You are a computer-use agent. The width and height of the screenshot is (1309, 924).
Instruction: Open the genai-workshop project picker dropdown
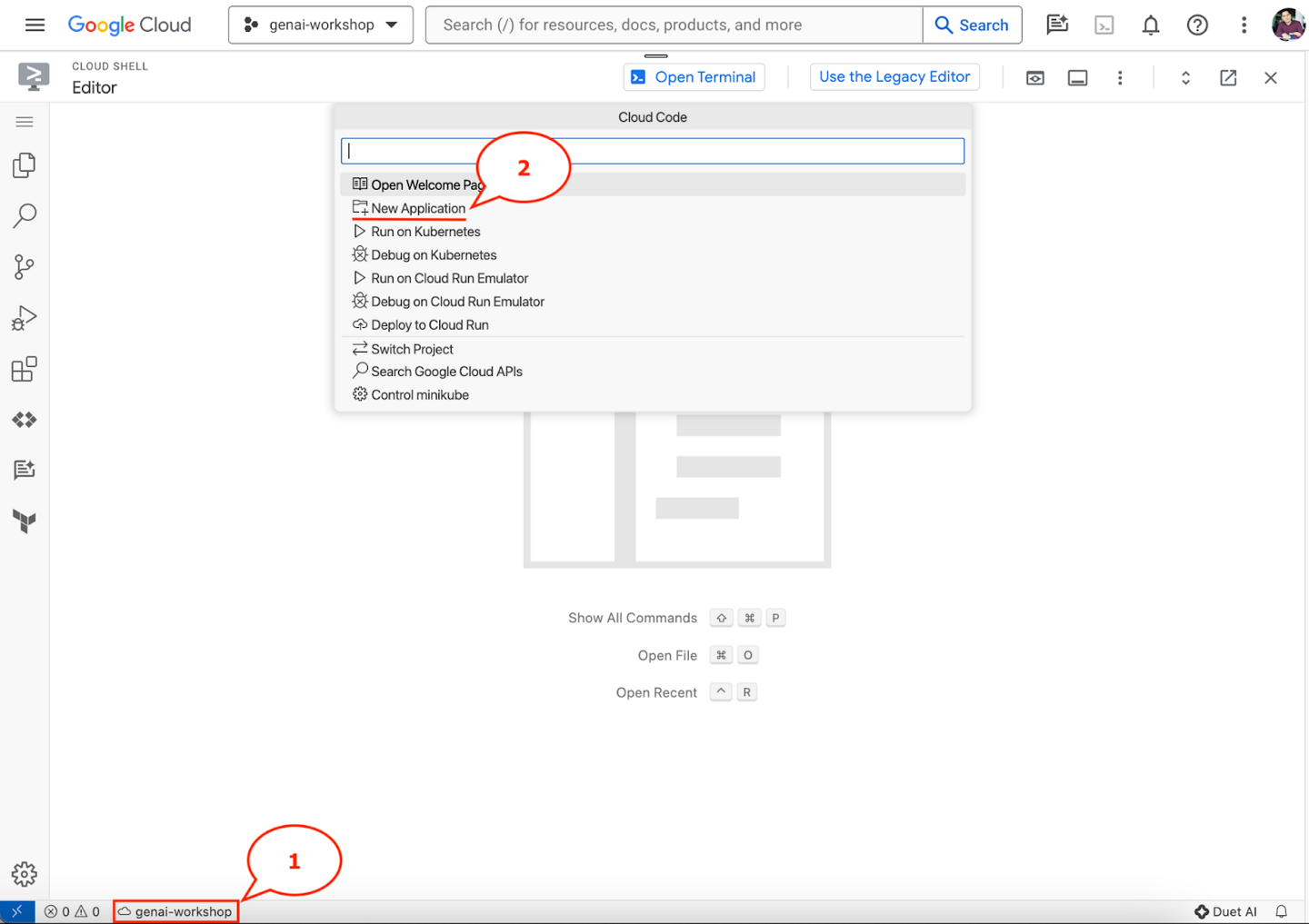click(320, 25)
